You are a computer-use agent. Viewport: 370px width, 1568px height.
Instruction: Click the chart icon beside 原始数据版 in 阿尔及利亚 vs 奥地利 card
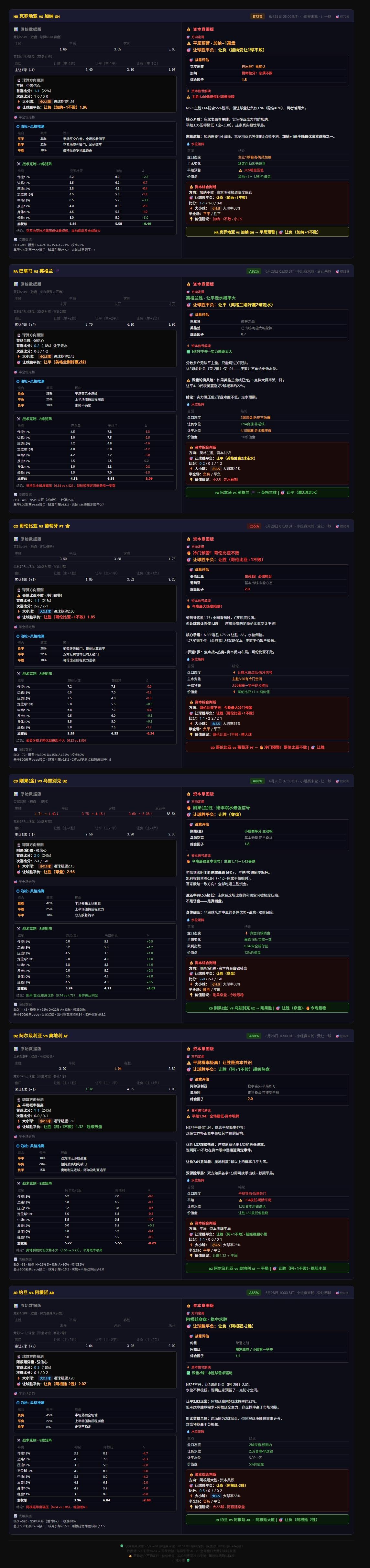(x=16, y=1049)
